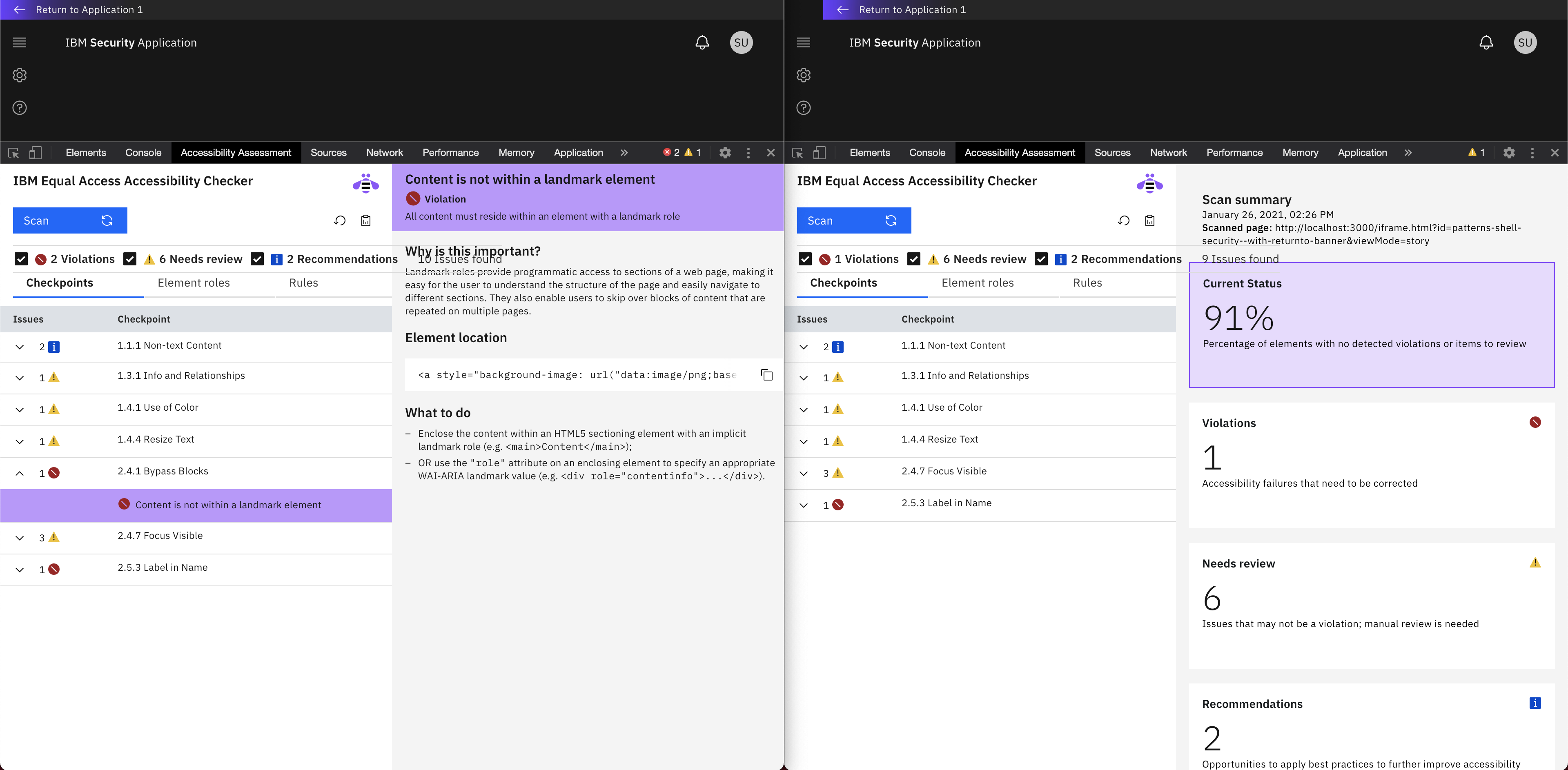This screenshot has width=1568, height=770.
Task: Open Memory tab in left devtools
Action: [x=516, y=153]
